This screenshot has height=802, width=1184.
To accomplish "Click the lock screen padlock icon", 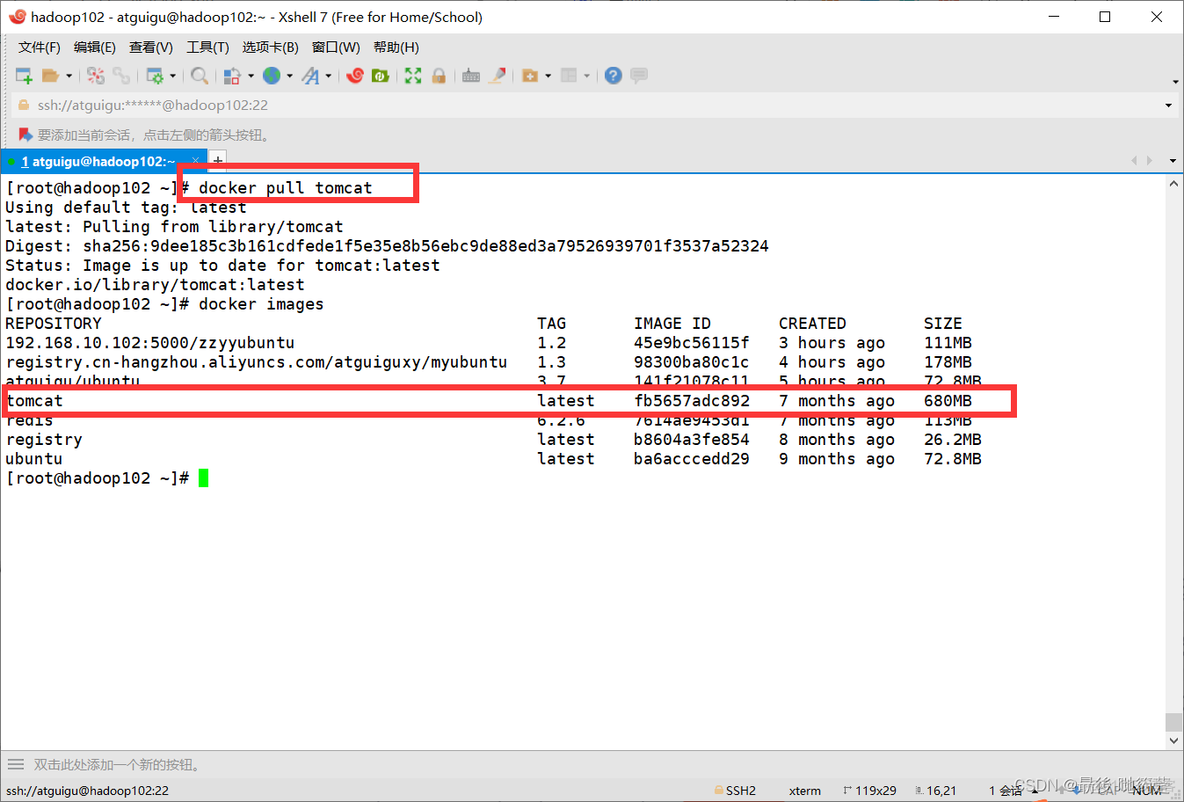I will tap(439, 76).
